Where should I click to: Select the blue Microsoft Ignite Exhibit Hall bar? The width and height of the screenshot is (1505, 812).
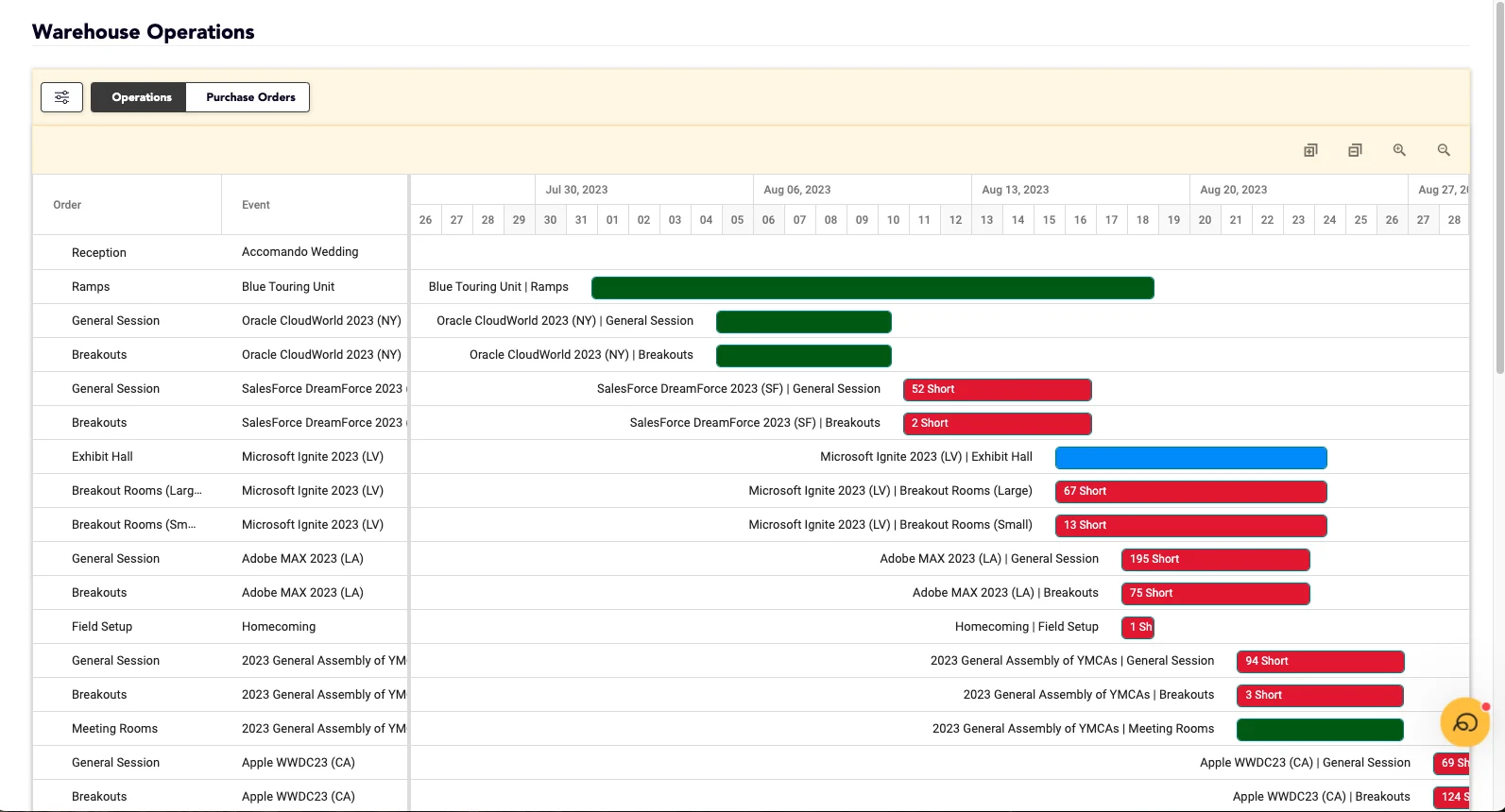point(1191,457)
